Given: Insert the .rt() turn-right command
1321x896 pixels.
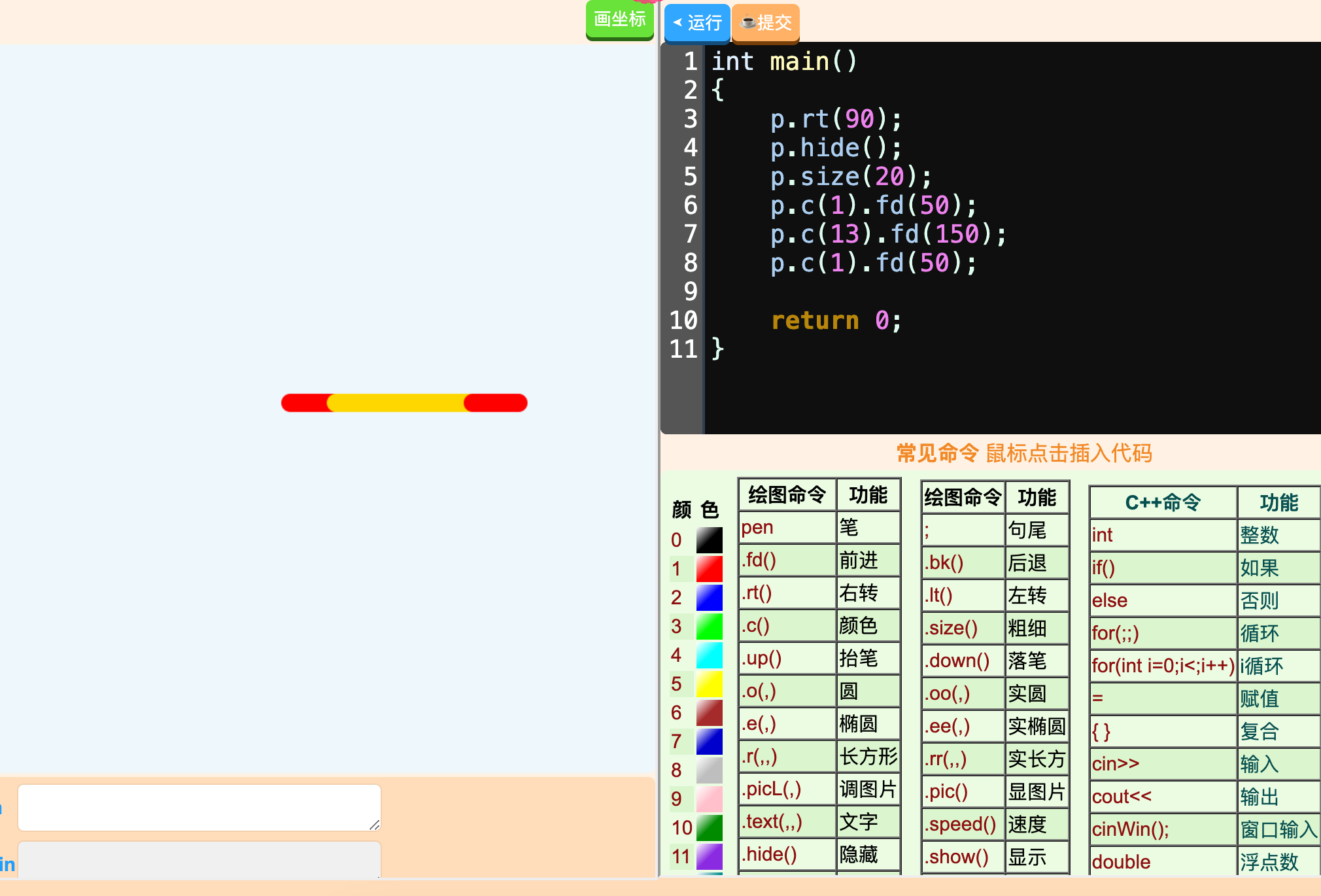Looking at the screenshot, I should click(x=757, y=593).
